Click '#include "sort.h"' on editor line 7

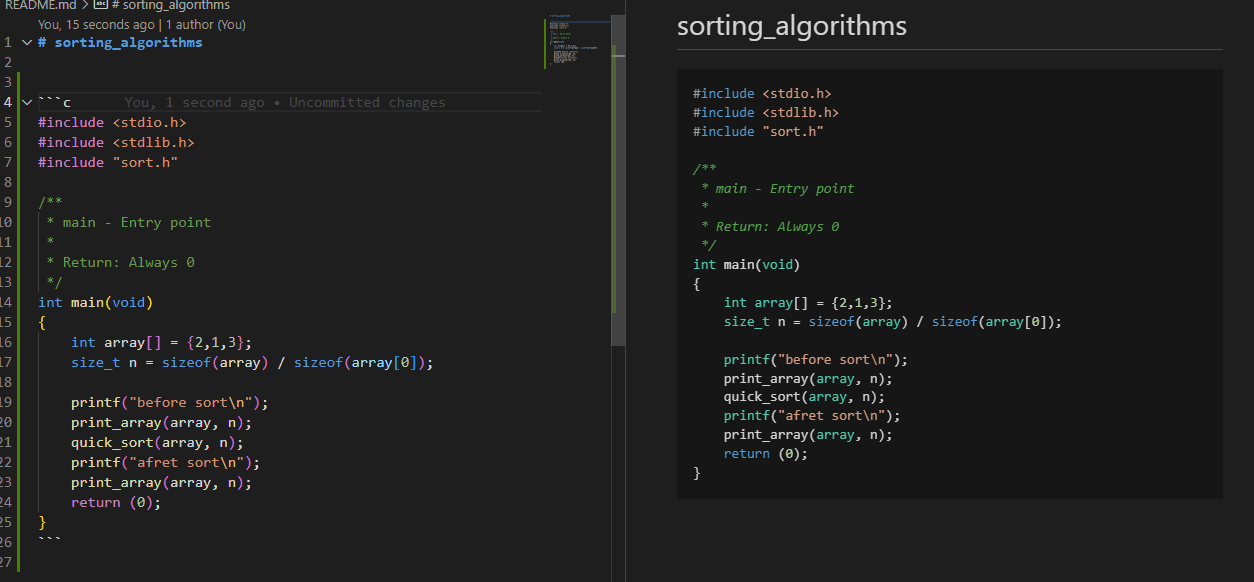[x=108, y=163]
